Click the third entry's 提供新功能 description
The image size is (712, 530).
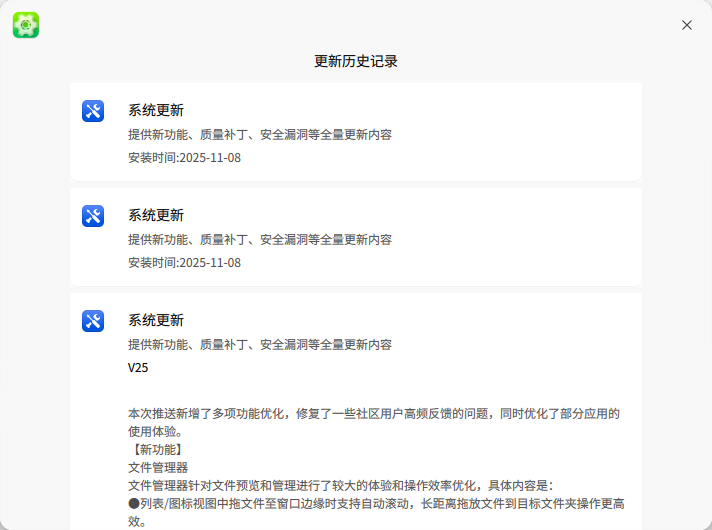pos(260,345)
